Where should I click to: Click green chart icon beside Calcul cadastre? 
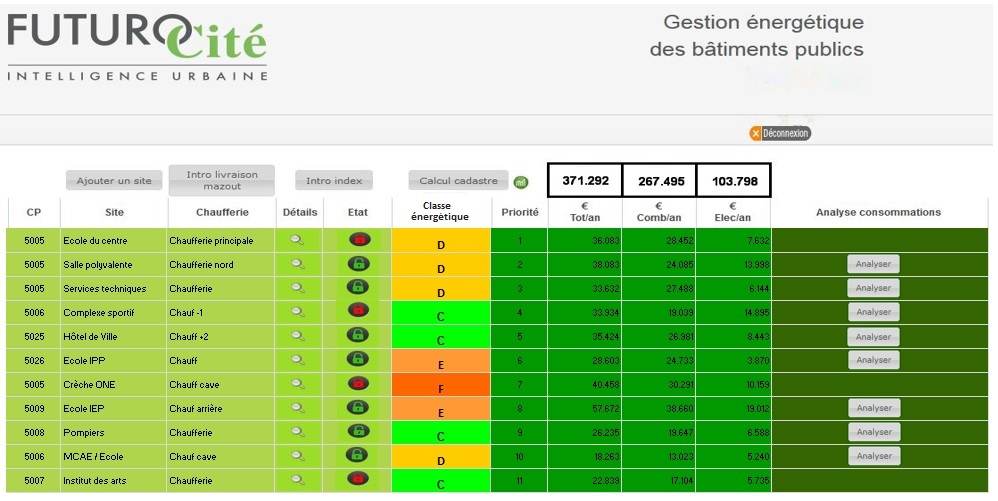521,183
